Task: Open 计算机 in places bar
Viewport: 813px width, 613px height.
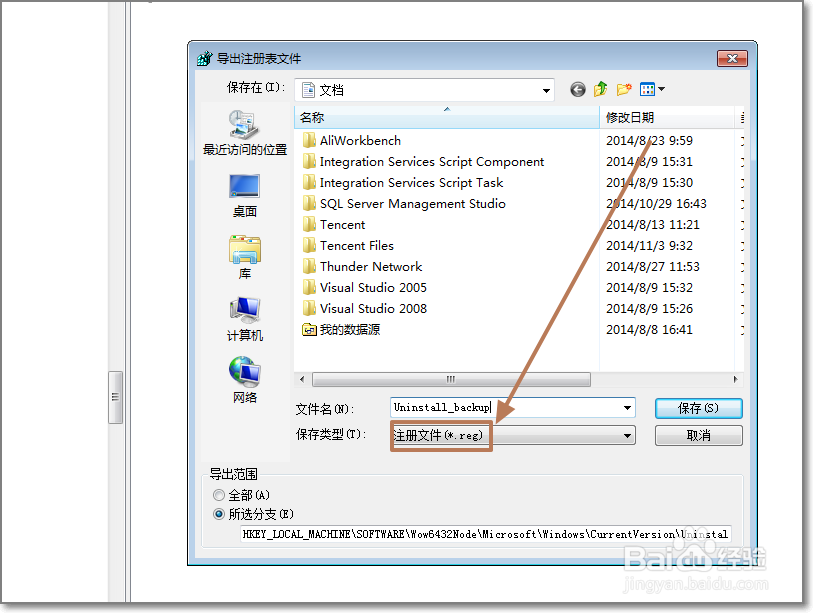Action: (245, 319)
